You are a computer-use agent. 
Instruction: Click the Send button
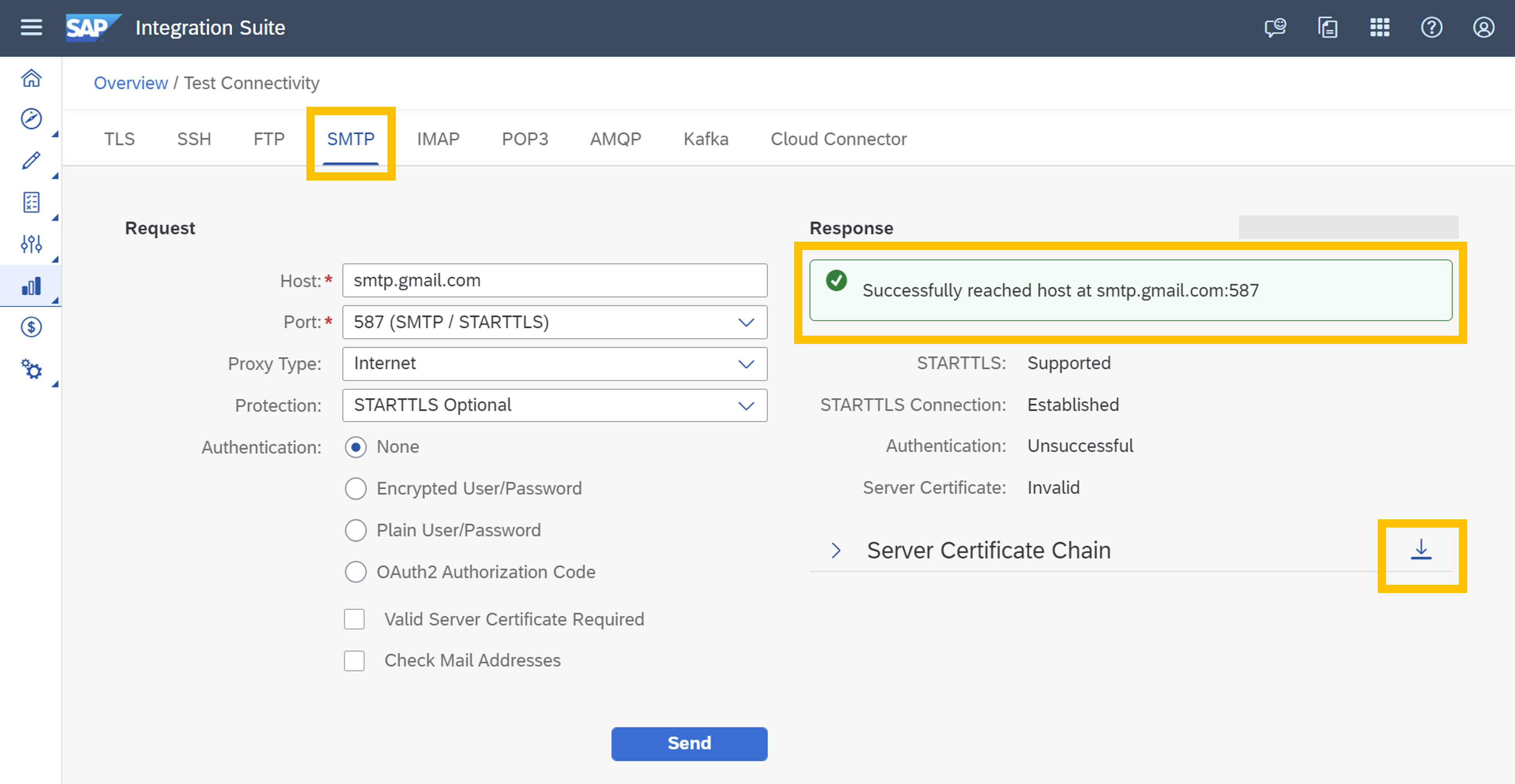click(x=689, y=743)
